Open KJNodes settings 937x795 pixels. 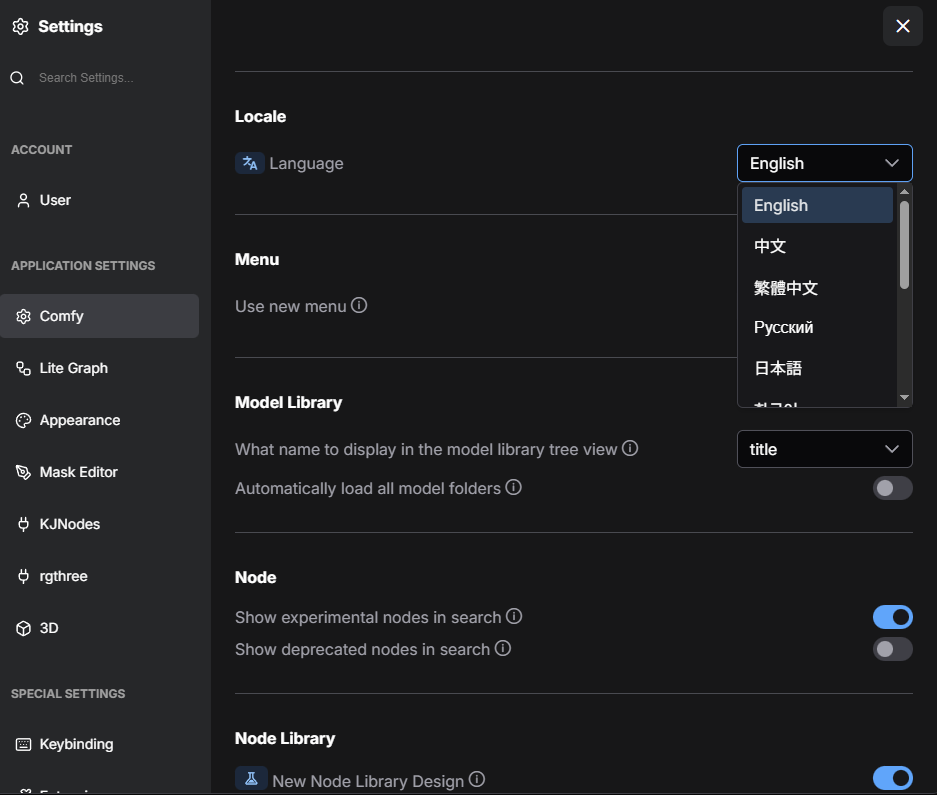click(x=99, y=524)
